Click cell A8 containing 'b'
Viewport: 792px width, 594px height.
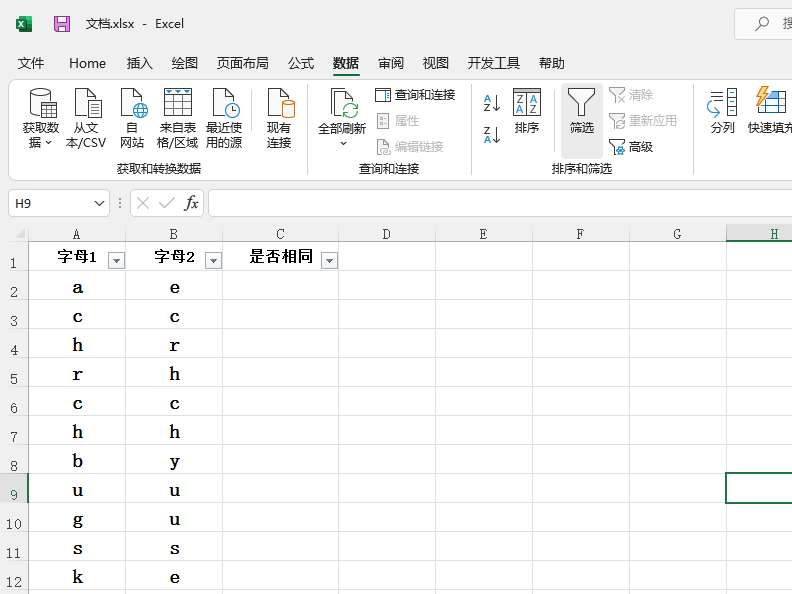[77, 459]
